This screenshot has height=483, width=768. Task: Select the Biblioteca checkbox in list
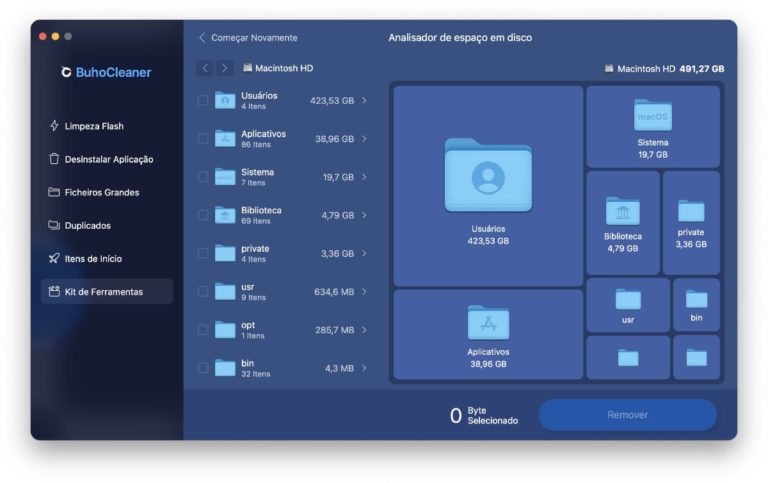203,215
